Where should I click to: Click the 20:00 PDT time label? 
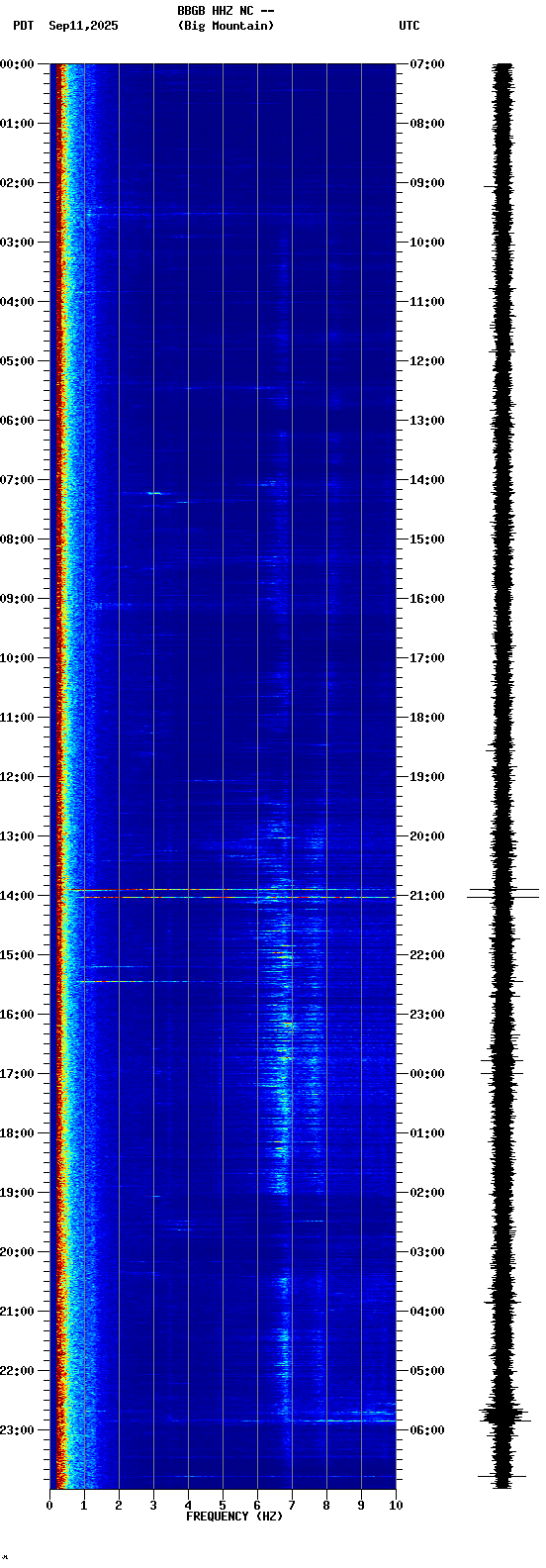coord(18,1252)
